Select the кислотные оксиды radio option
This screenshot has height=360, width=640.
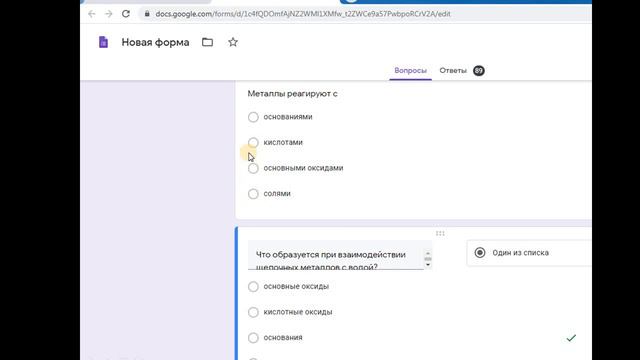pos(253,312)
